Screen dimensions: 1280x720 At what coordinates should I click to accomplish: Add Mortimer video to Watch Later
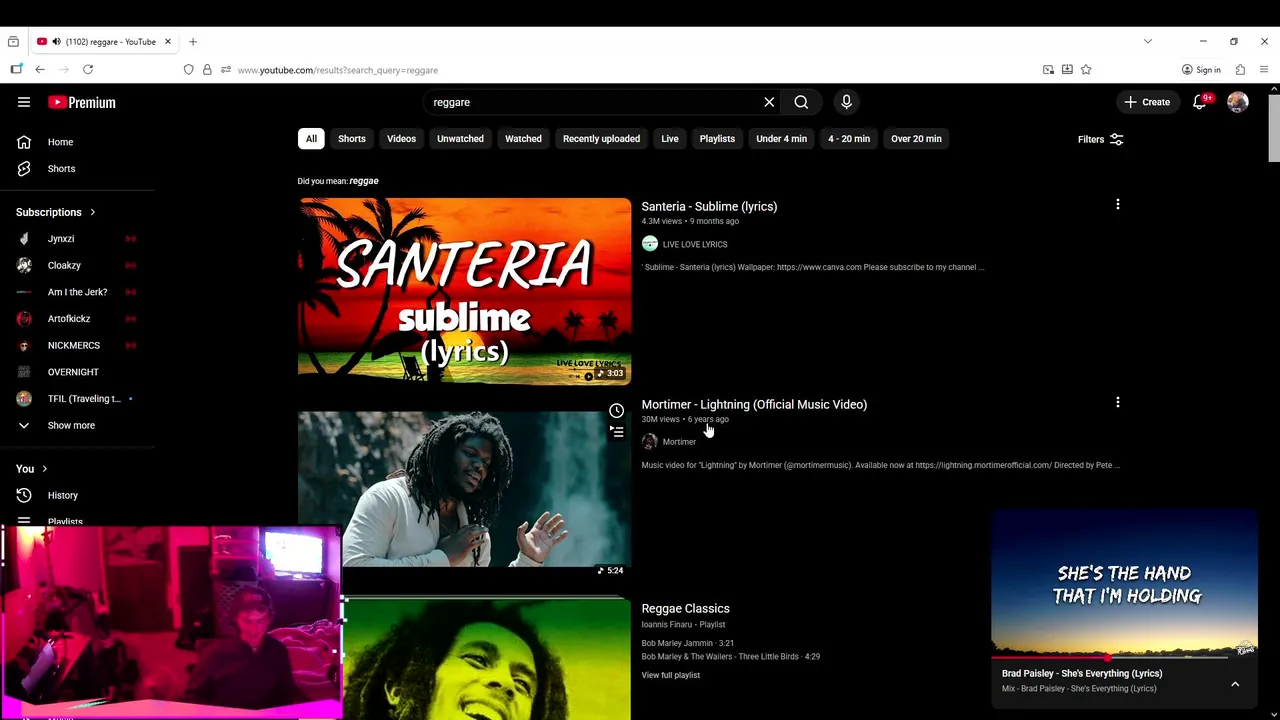pyautogui.click(x=617, y=411)
